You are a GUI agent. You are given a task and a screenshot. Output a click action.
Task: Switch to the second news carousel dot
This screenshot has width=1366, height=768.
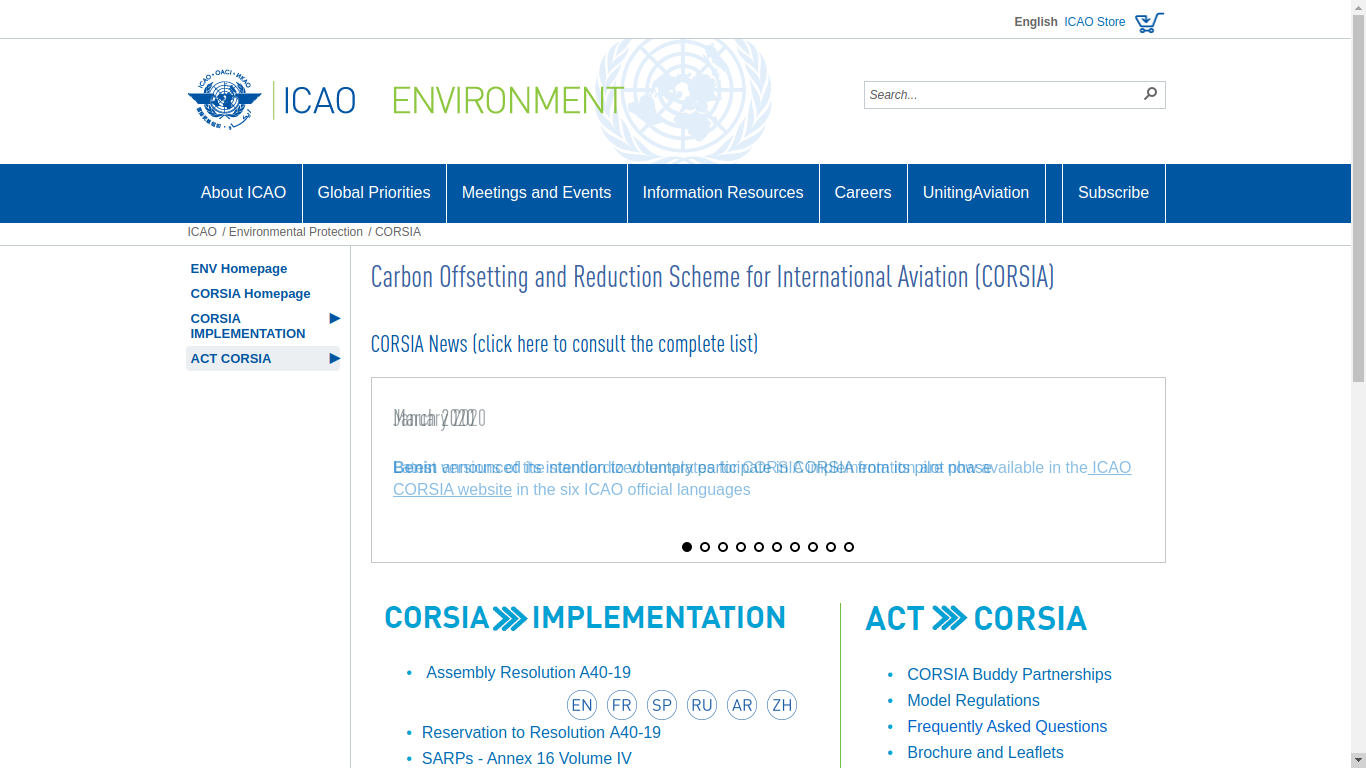pos(705,547)
